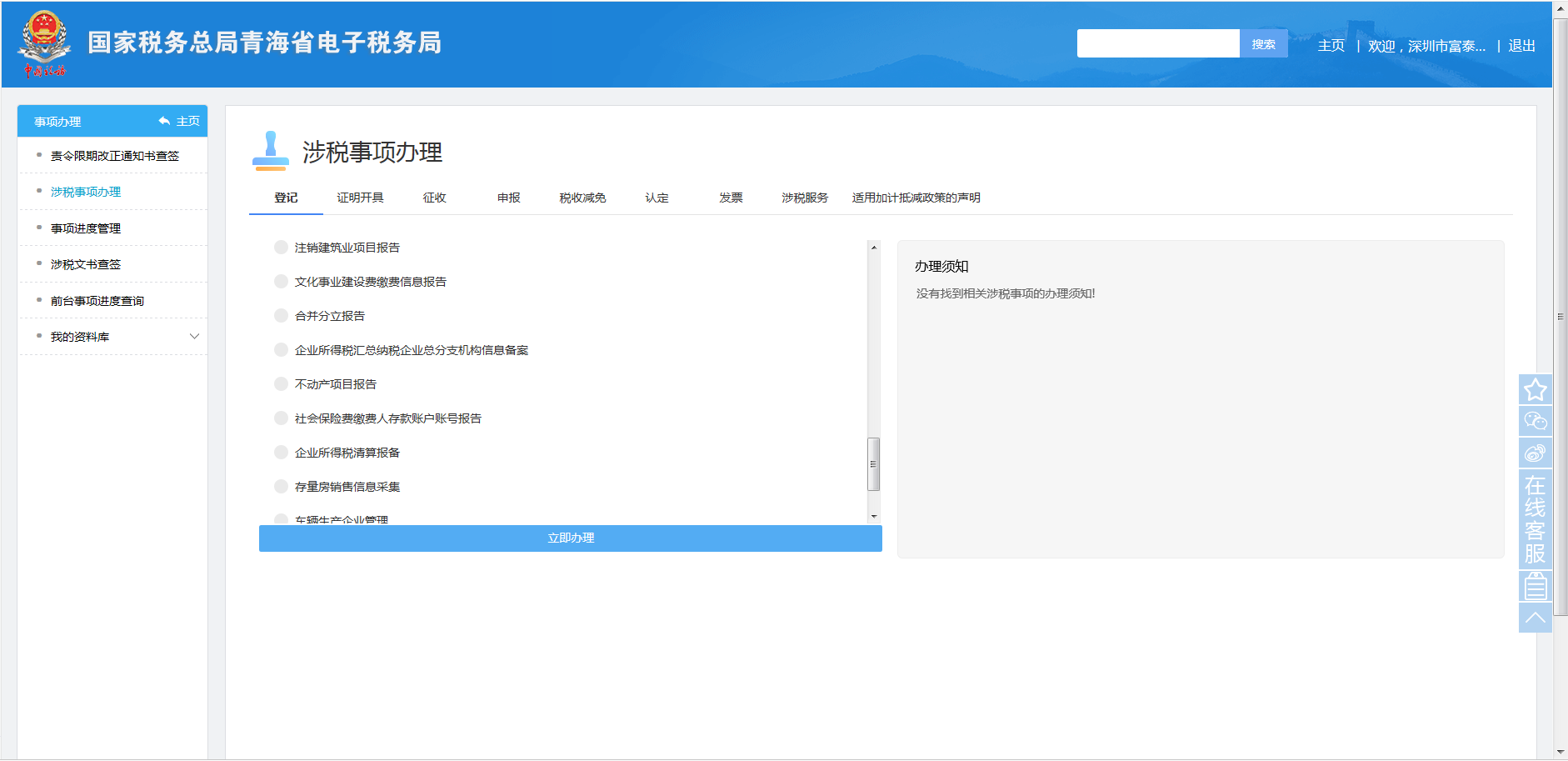The image size is (1568, 761).
Task: Select 社会保险费缴费人存款账户账号报告 option
Action: click(x=281, y=418)
